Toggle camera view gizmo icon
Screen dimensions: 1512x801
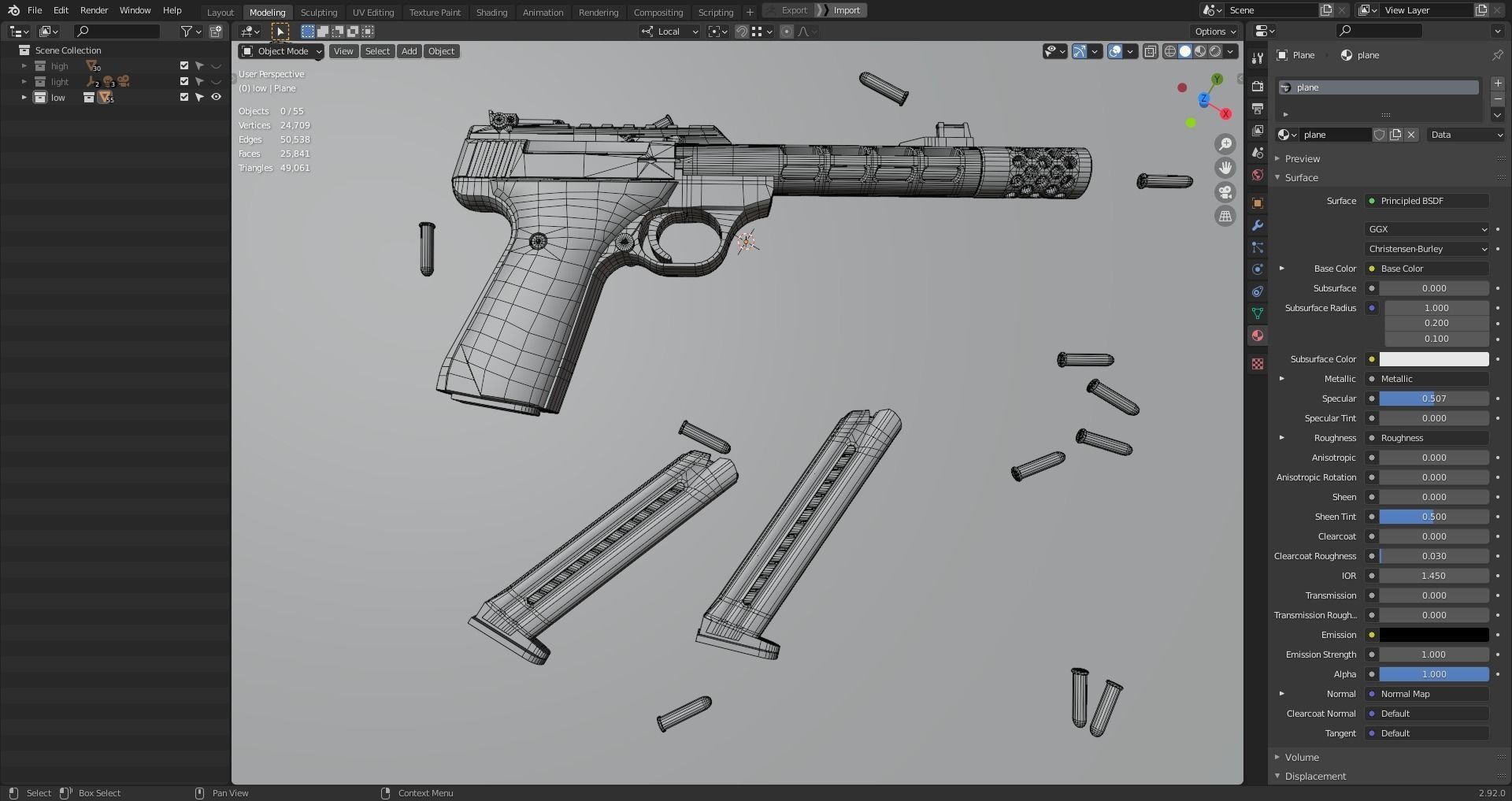pos(1225,192)
